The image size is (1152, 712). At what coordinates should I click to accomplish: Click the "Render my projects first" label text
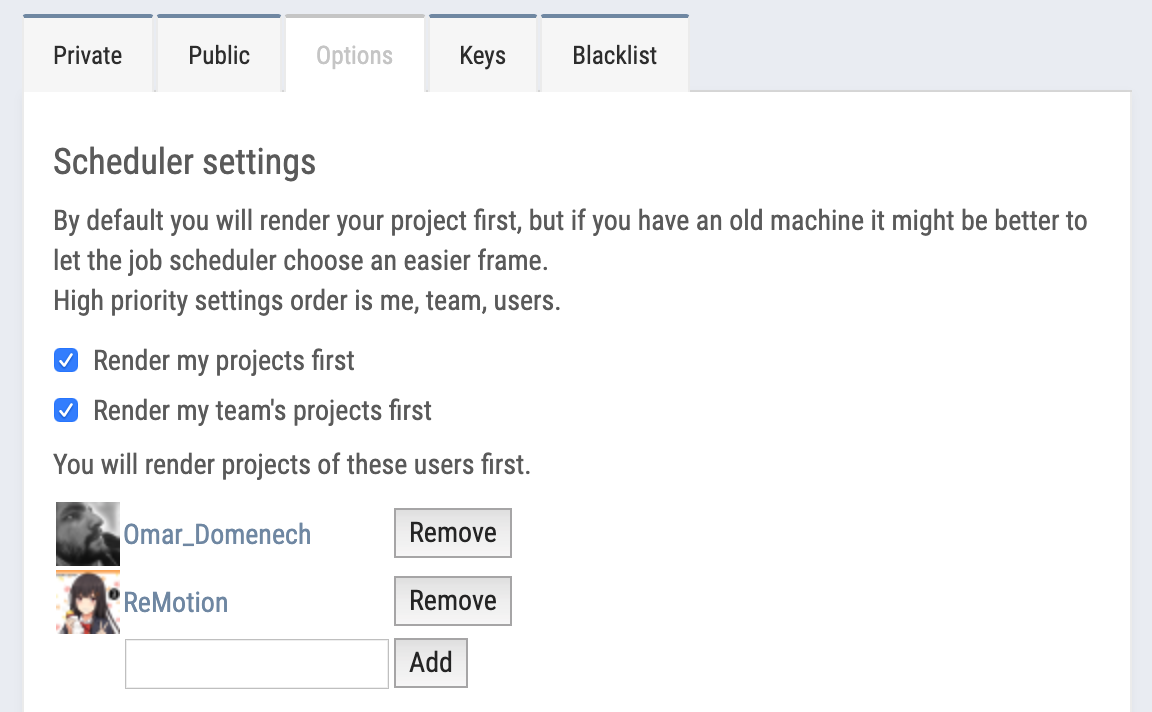(224, 360)
